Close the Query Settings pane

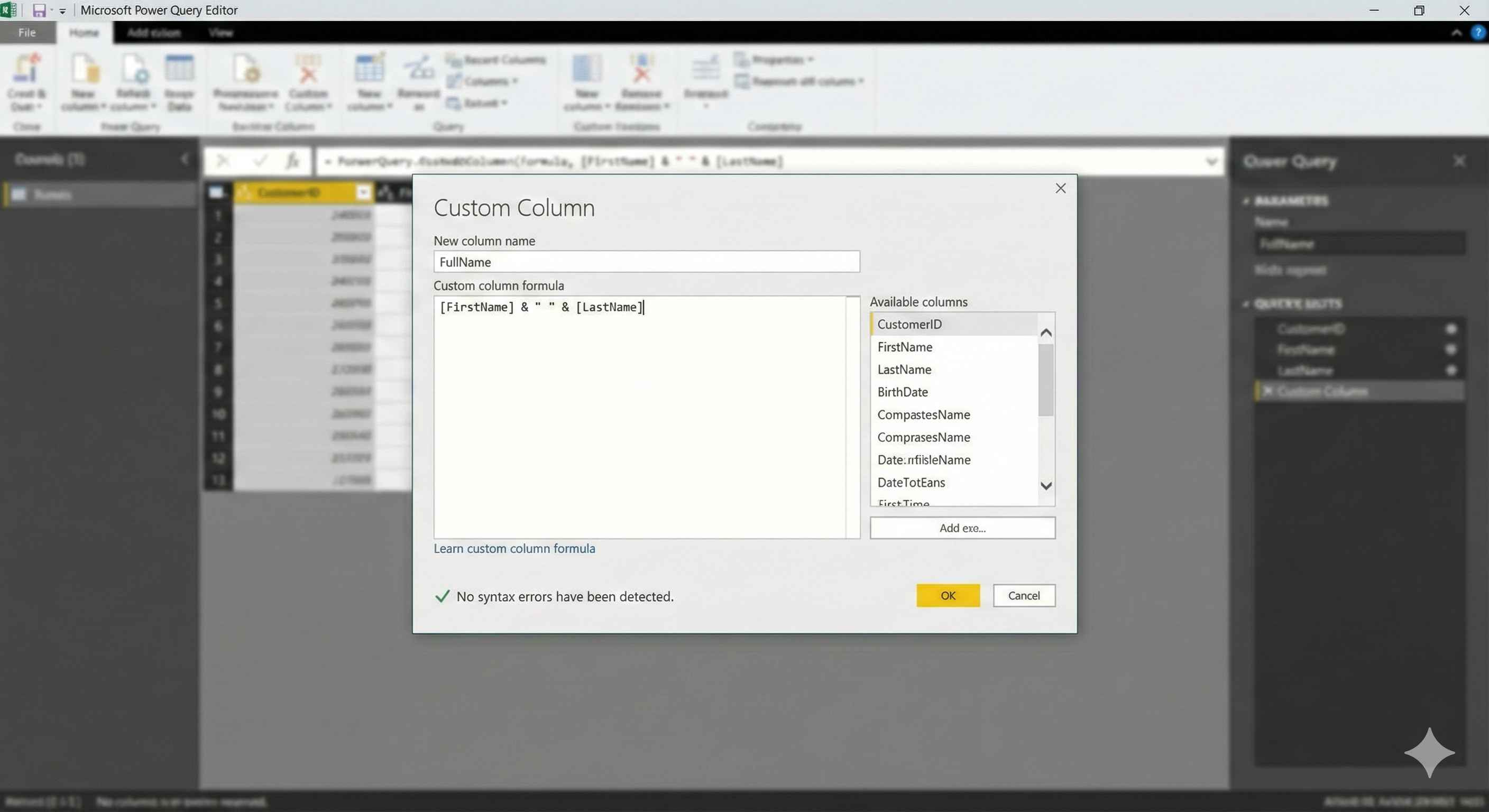coord(1459,161)
